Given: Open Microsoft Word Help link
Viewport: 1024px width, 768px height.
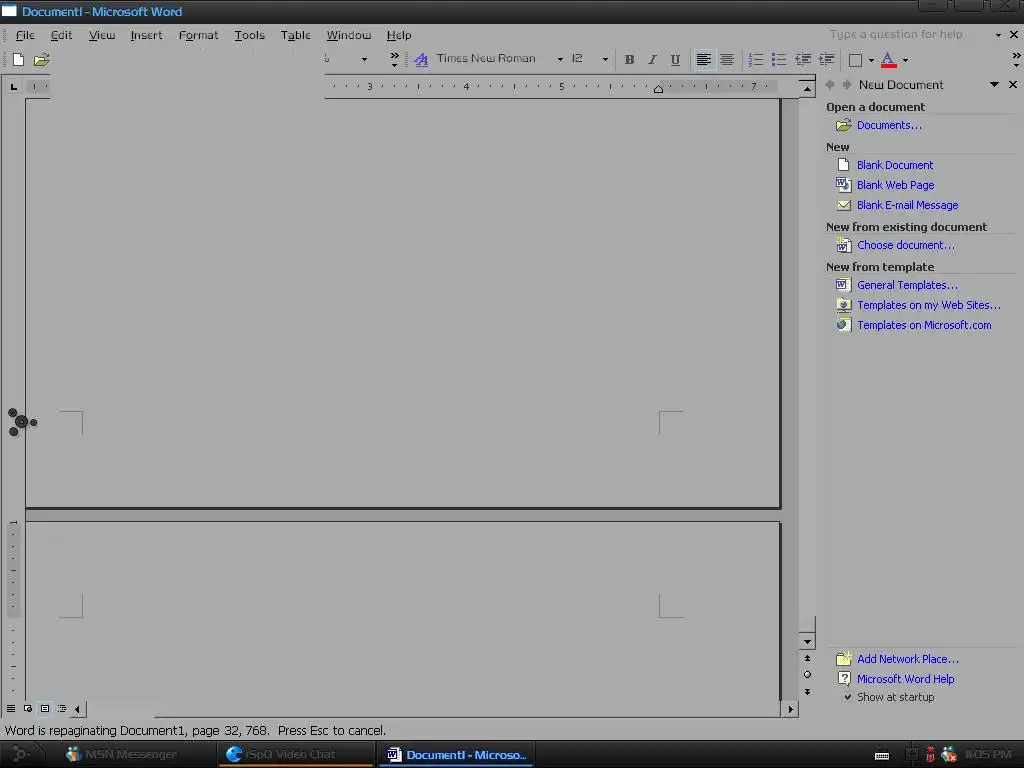Looking at the screenshot, I should click(905, 679).
